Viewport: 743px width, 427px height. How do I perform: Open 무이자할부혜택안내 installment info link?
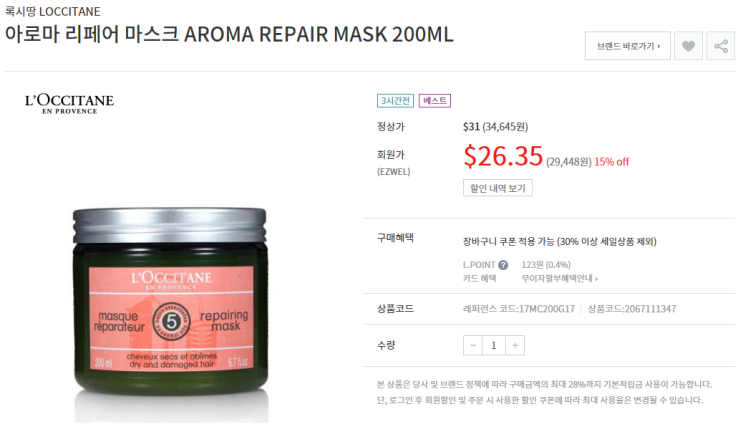(560, 279)
